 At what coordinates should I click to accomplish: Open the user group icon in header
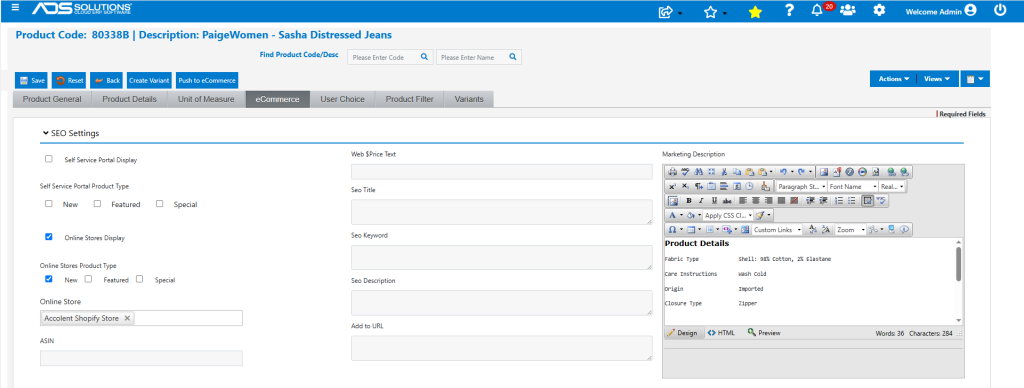point(848,10)
